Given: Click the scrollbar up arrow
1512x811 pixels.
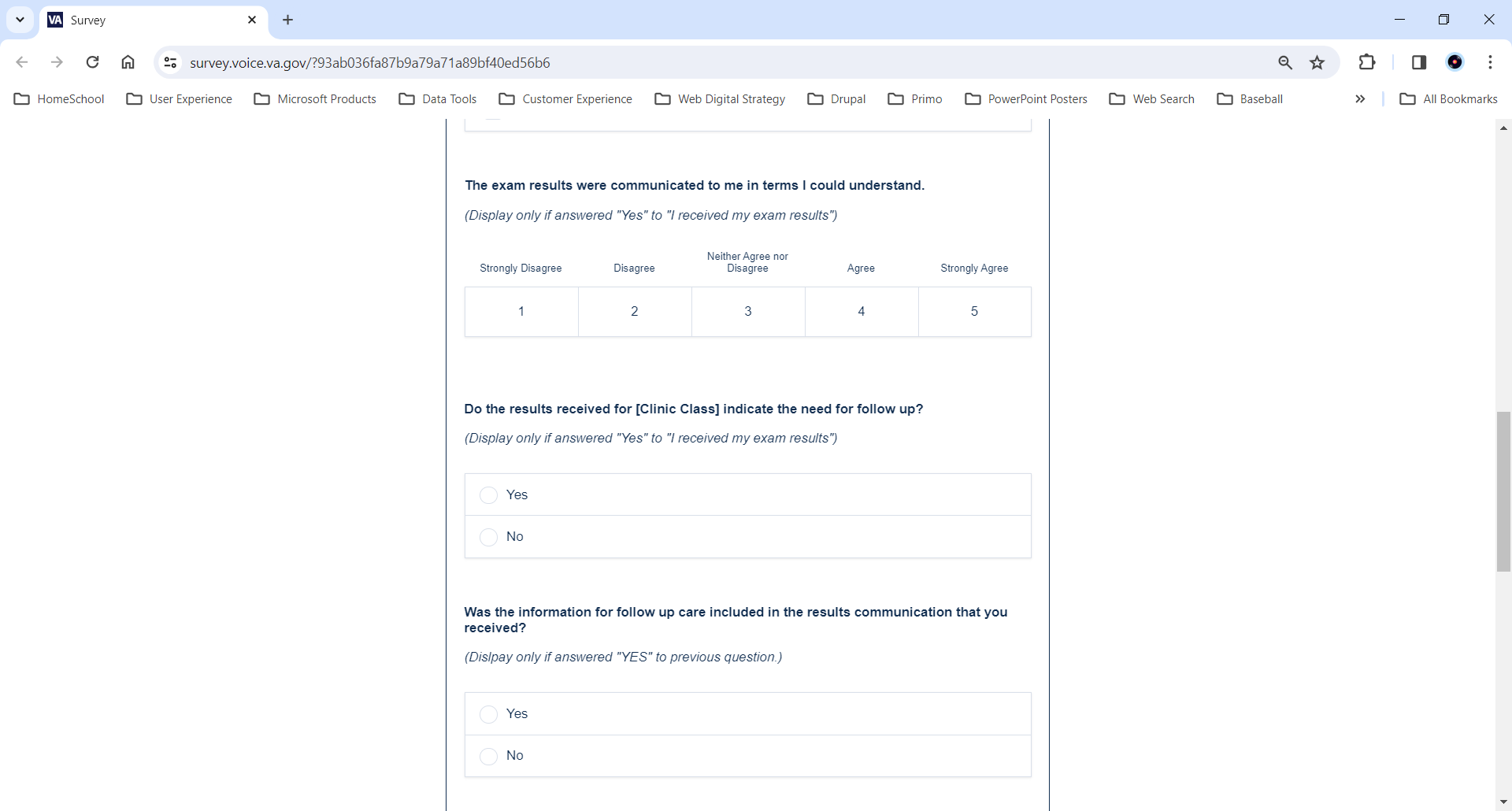Looking at the screenshot, I should point(1503,128).
